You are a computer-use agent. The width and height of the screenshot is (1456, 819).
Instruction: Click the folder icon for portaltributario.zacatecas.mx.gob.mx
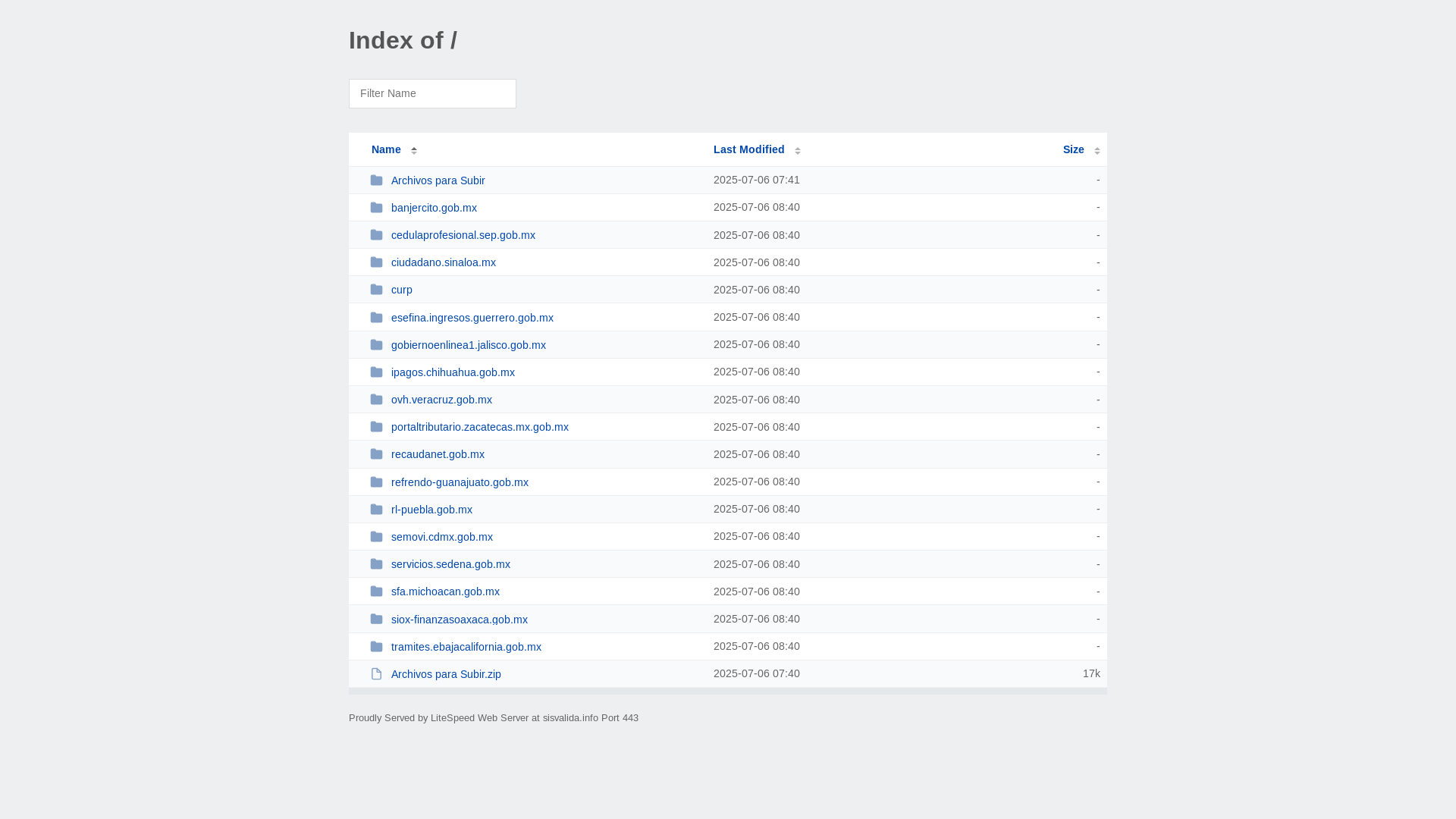pos(376,427)
